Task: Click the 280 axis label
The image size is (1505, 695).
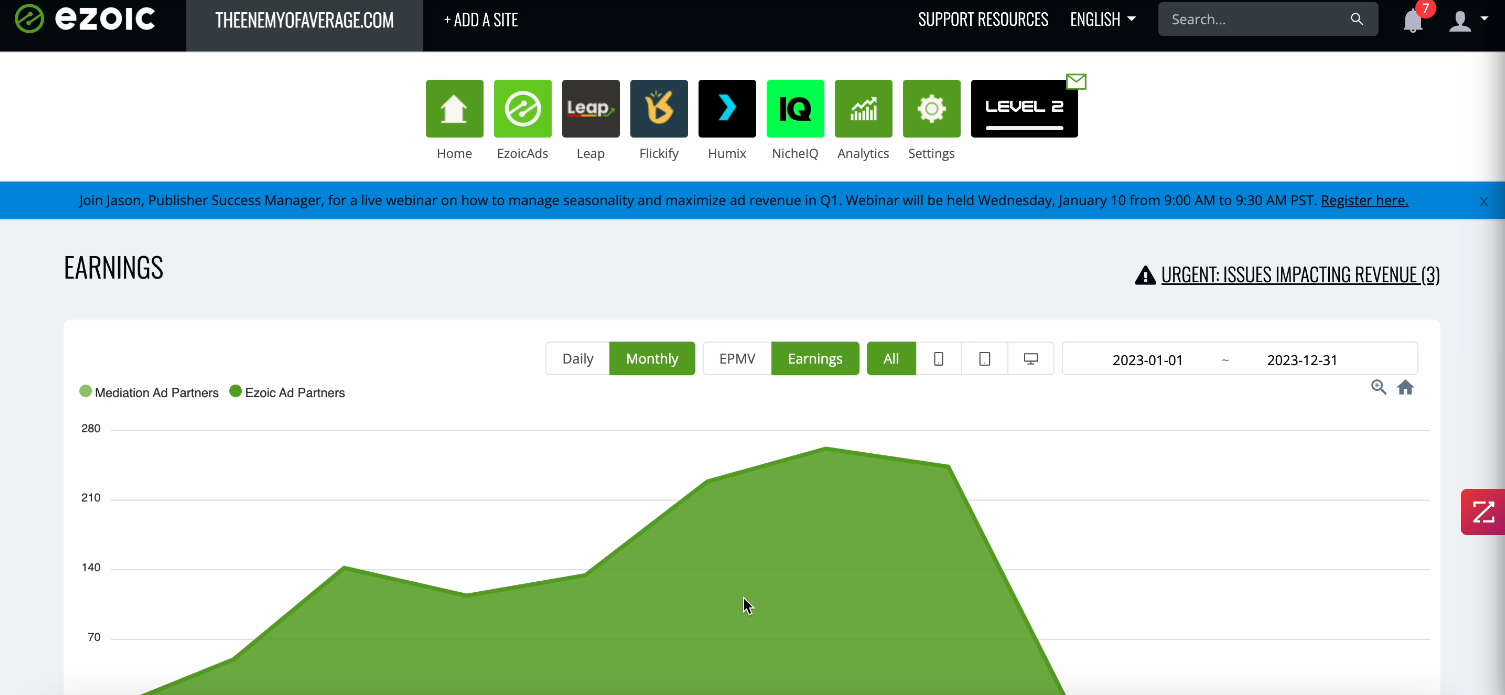Action: (x=91, y=428)
